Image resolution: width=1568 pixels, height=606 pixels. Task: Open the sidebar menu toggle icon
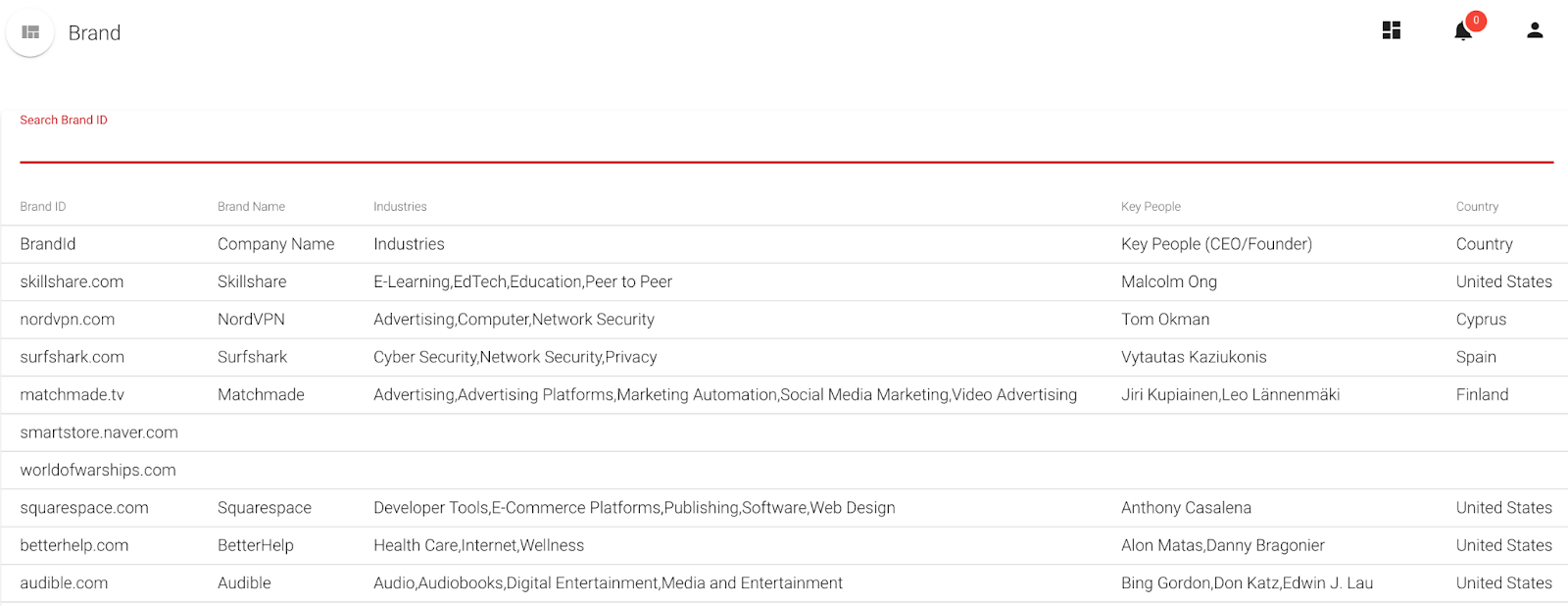point(30,32)
